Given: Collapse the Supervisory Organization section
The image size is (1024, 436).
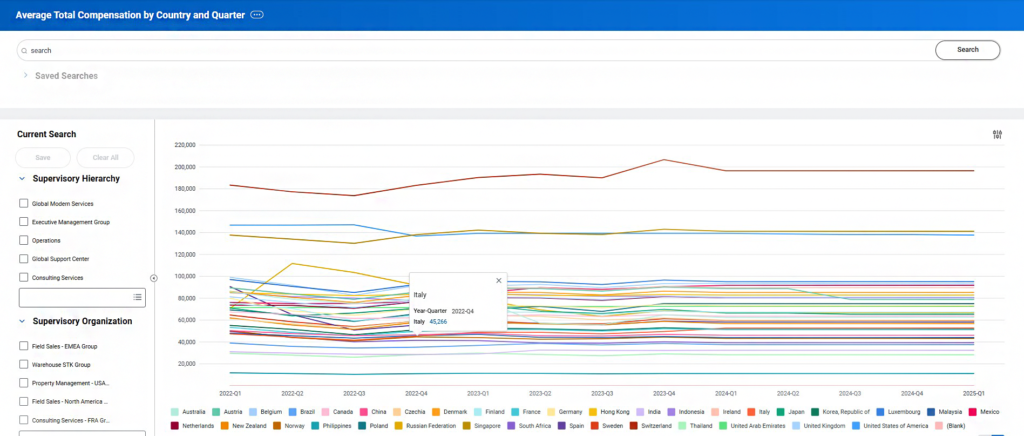Looking at the screenshot, I should (22, 321).
